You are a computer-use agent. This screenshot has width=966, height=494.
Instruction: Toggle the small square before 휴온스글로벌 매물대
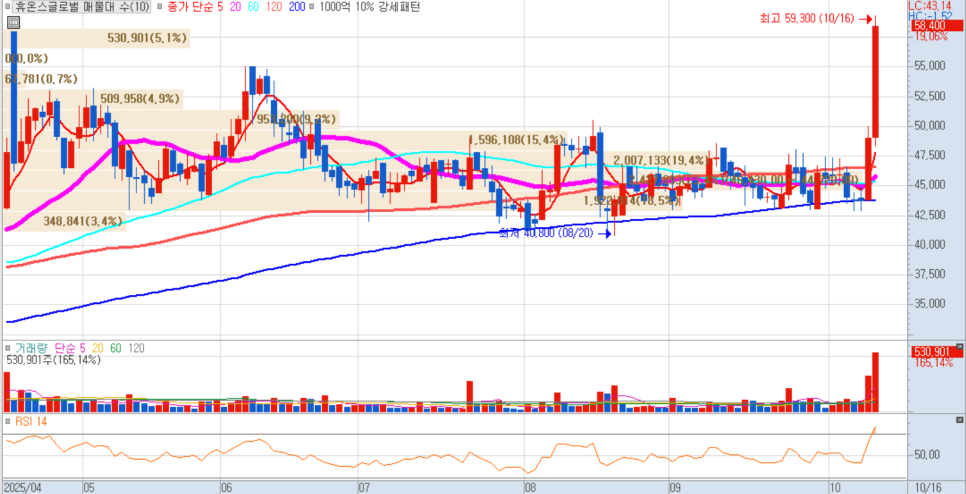pyautogui.click(x=7, y=7)
